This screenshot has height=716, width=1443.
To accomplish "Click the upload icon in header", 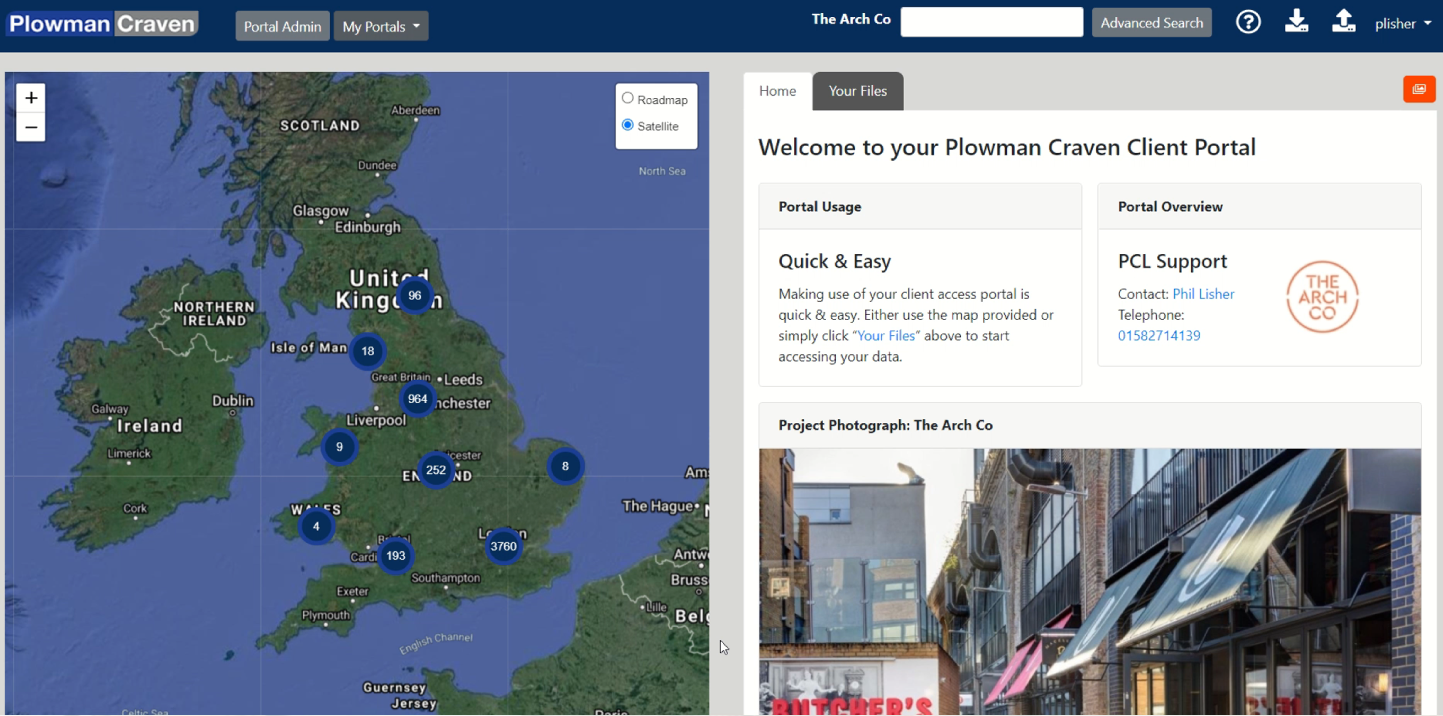I will 1343,22.
